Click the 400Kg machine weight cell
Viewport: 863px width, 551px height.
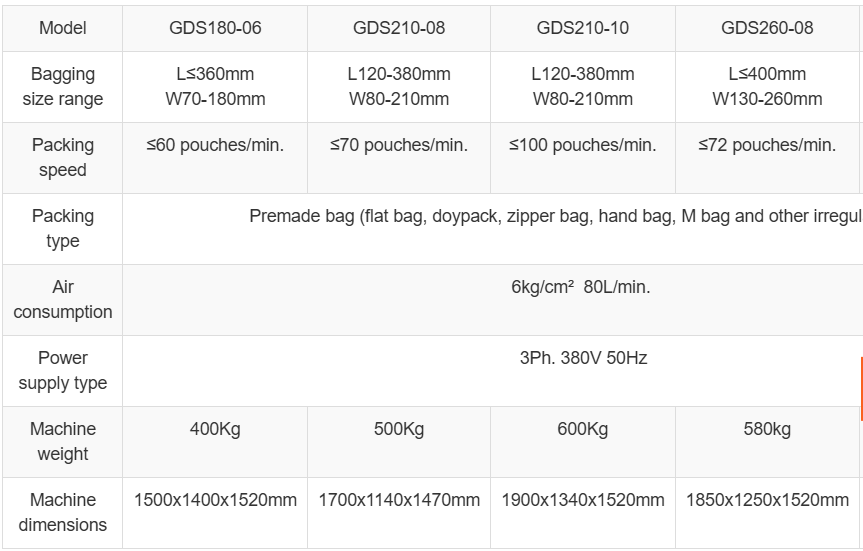(215, 430)
